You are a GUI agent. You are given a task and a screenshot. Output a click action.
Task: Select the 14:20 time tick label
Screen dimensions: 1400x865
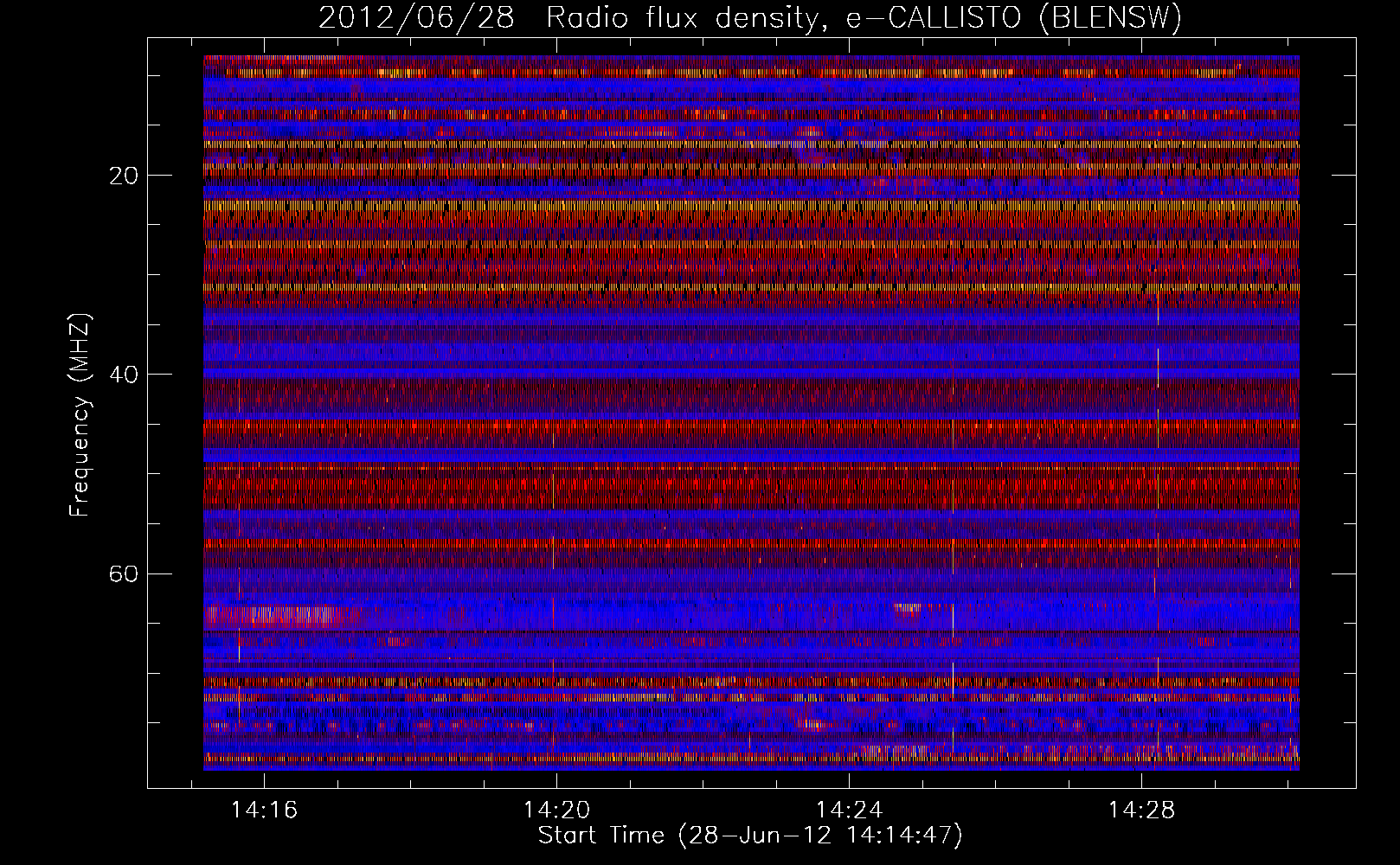(x=556, y=810)
